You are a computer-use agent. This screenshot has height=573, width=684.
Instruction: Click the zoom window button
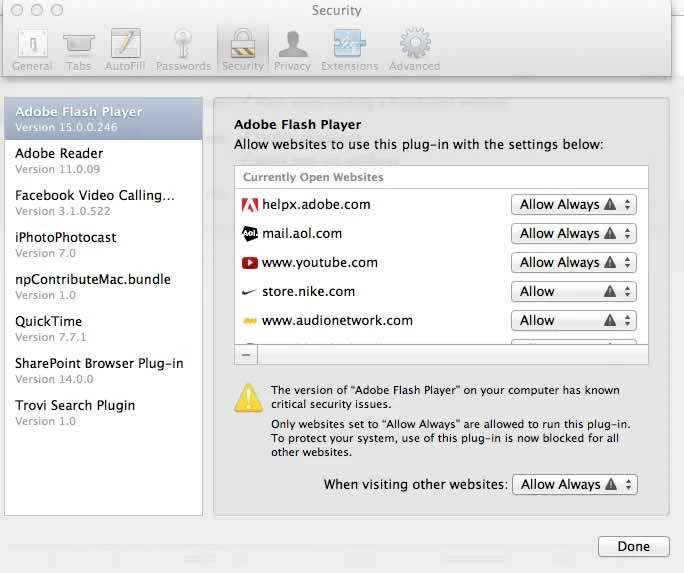click(x=57, y=10)
